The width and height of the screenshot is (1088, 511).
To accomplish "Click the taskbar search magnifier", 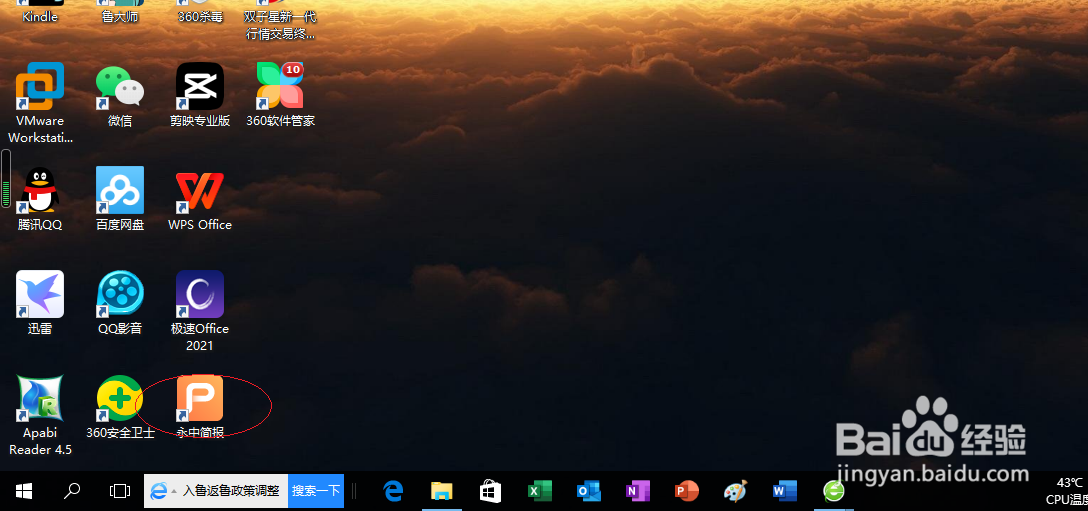I will click(71, 491).
